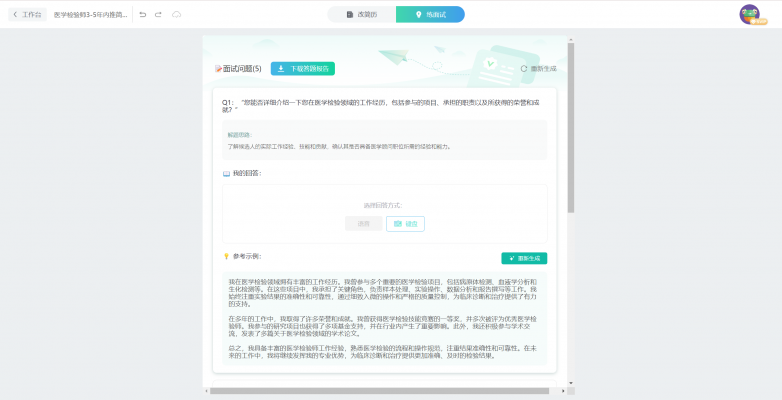Viewport: 782px width, 400px height.
Task: Go back to 工作台 workbench
Action: [x=27, y=14]
